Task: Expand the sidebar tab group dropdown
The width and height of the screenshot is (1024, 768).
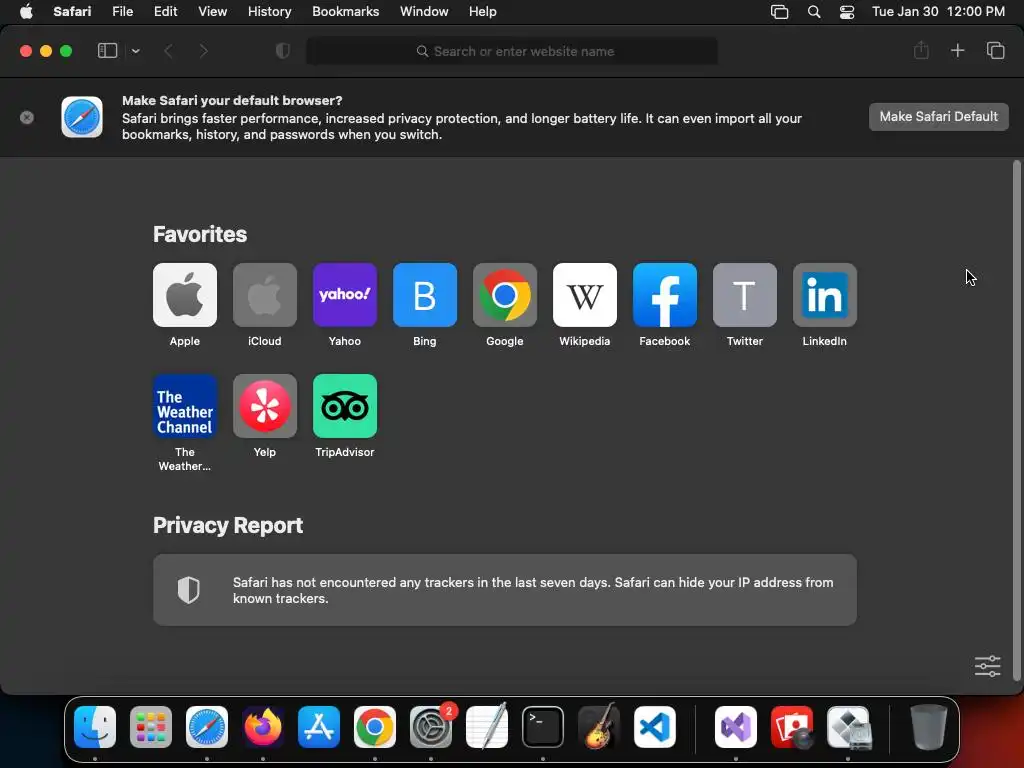Action: pos(135,51)
